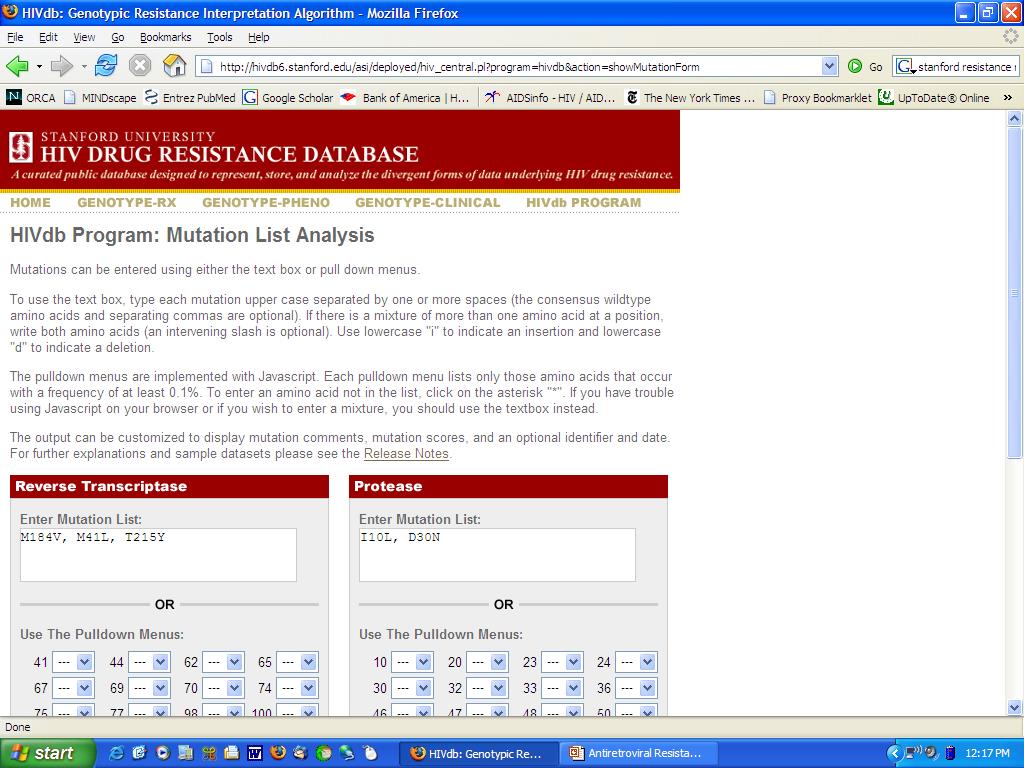Open the Proxy Bookmarklet bookmark
Viewport: 1024px width, 768px height.
[818, 98]
